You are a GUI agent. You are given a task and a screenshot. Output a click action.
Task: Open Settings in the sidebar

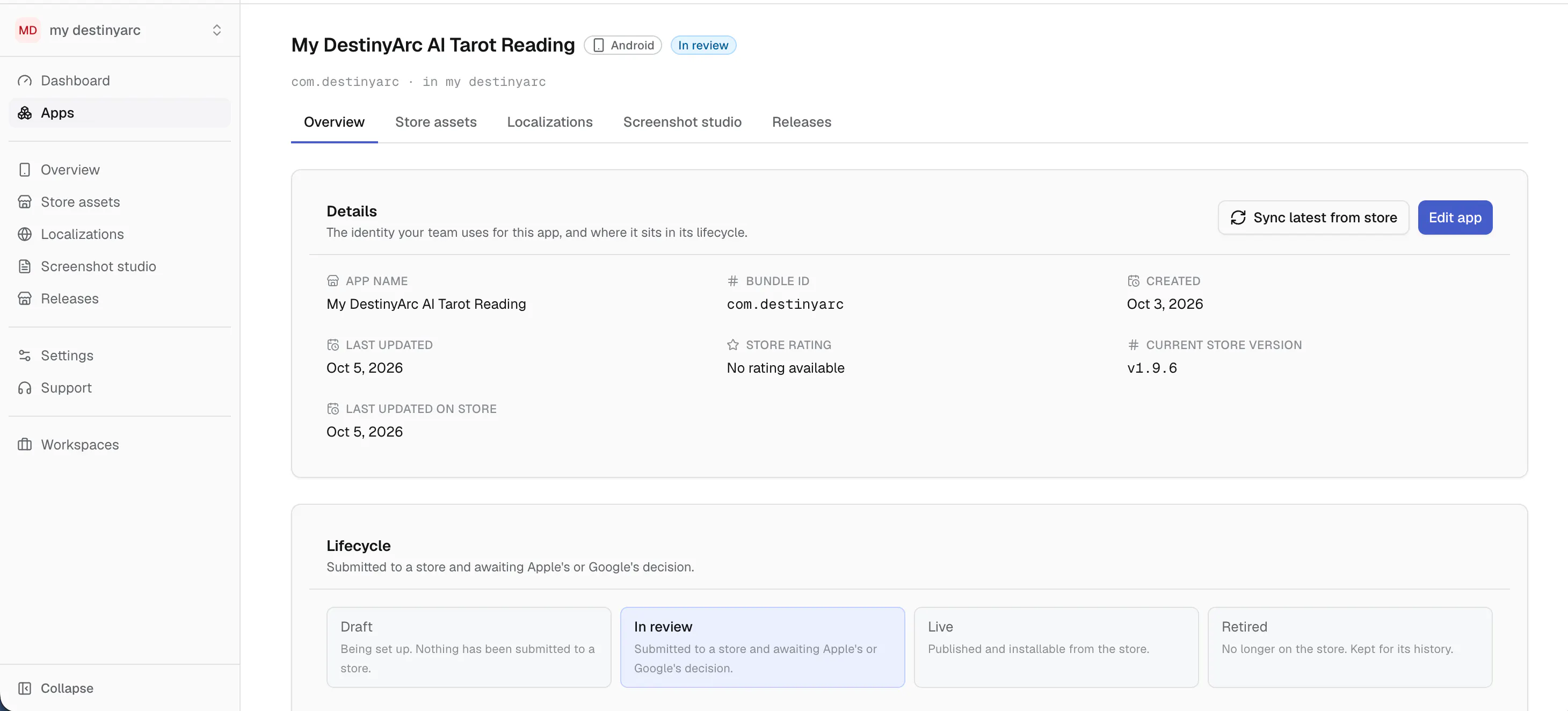[119, 355]
